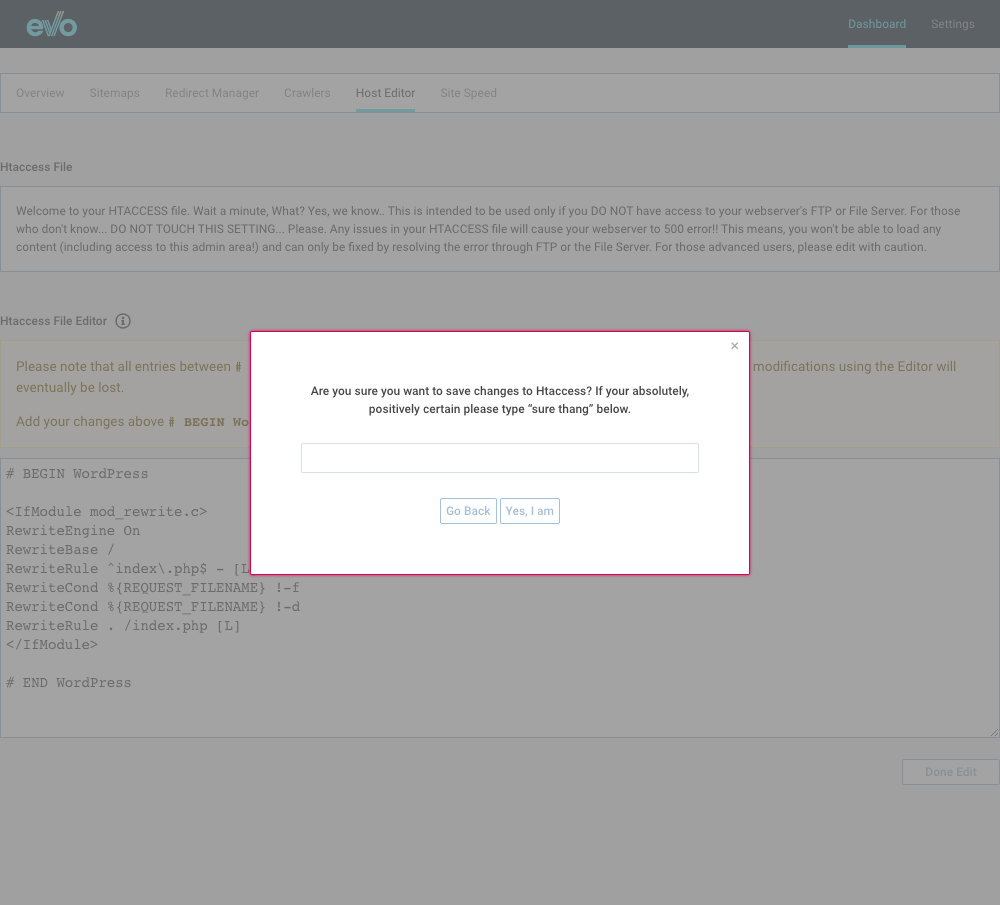
Task: Click the '# BEGIN WordPress' editor line
Action: click(77, 474)
